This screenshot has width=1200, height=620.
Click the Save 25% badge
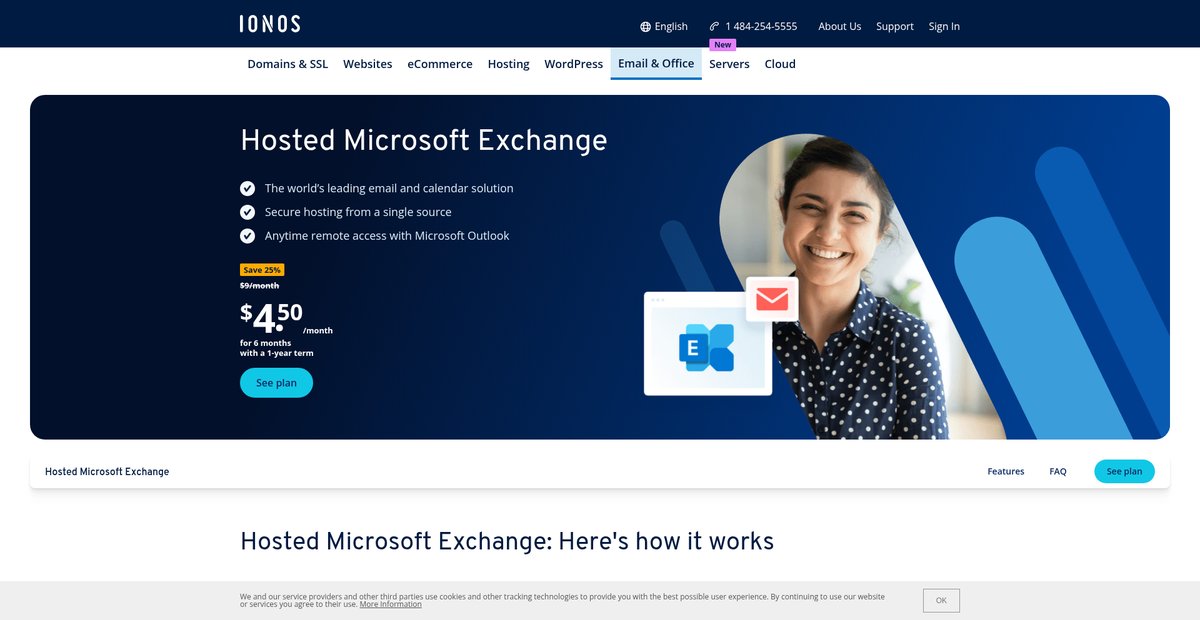click(262, 270)
